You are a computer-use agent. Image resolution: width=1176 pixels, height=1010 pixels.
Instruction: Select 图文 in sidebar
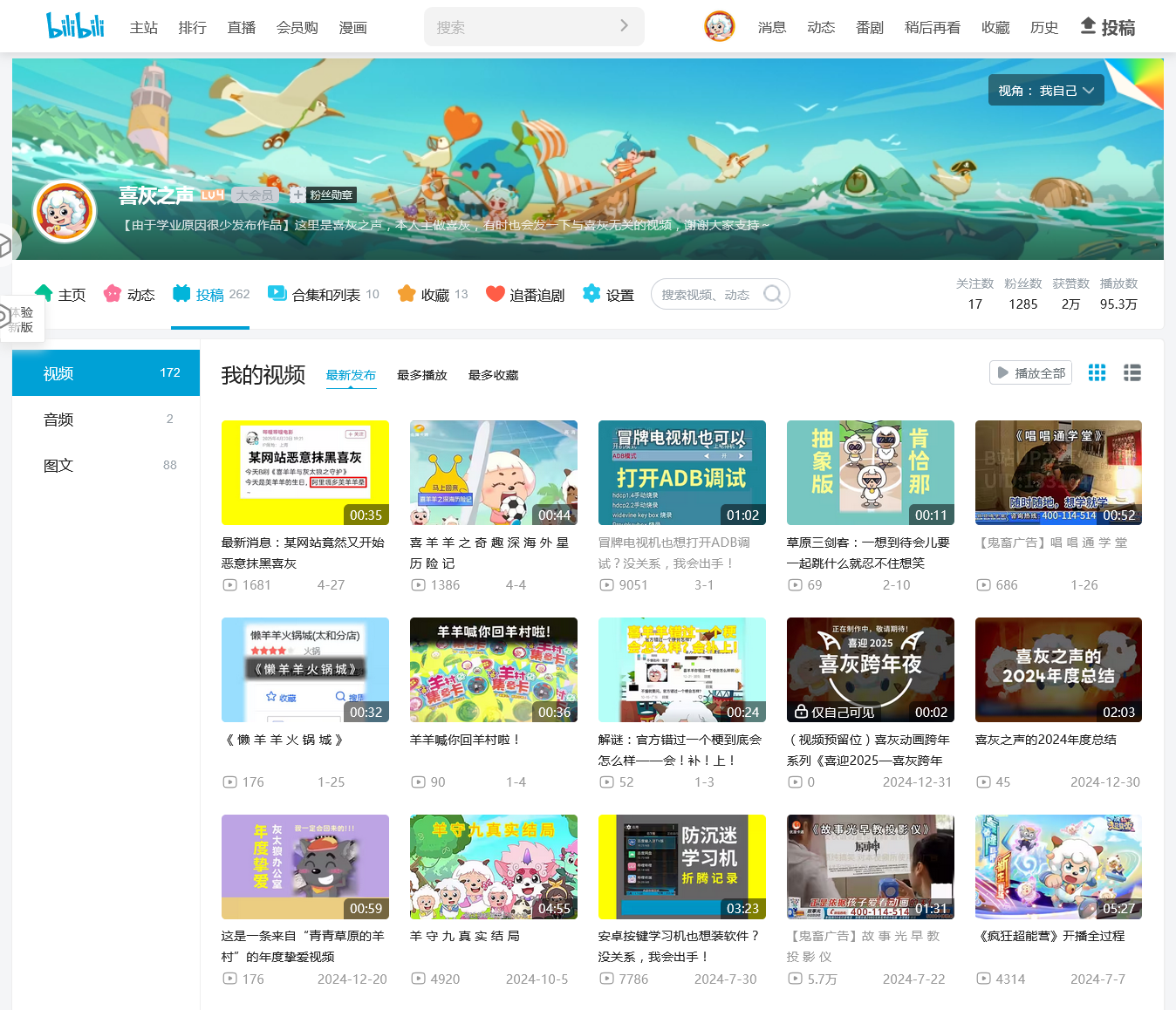click(106, 465)
